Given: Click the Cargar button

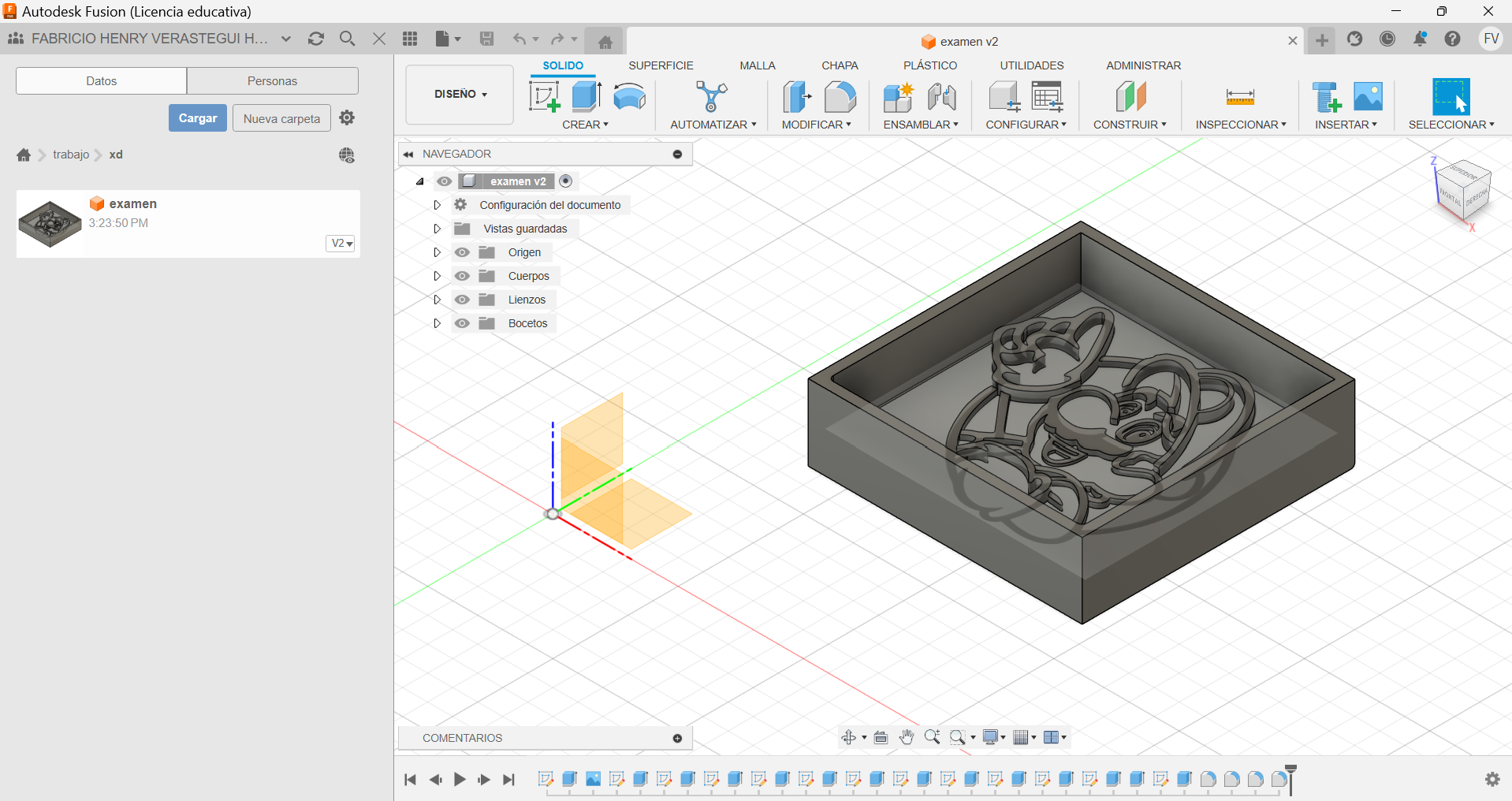Looking at the screenshot, I should [x=198, y=118].
